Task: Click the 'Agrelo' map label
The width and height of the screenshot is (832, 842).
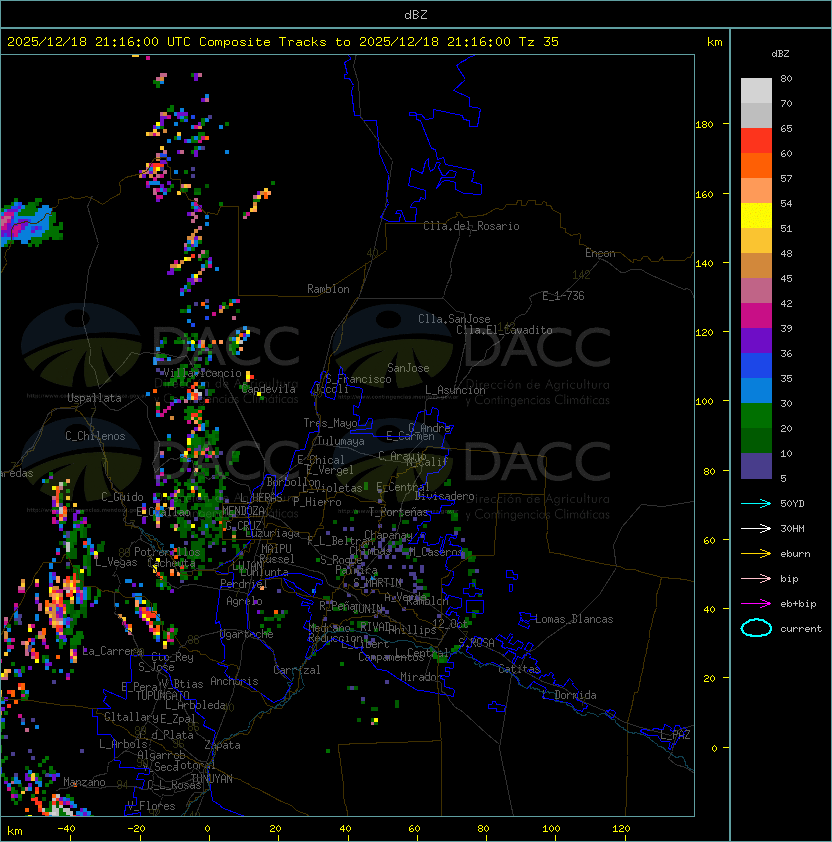Action: tap(244, 601)
